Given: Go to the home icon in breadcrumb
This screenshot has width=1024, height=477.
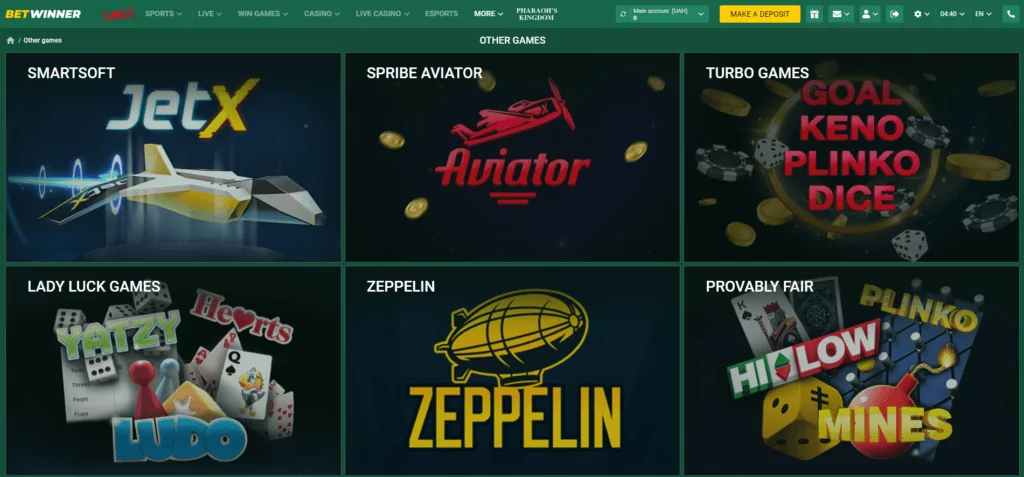Looking at the screenshot, I should pyautogui.click(x=10, y=41).
